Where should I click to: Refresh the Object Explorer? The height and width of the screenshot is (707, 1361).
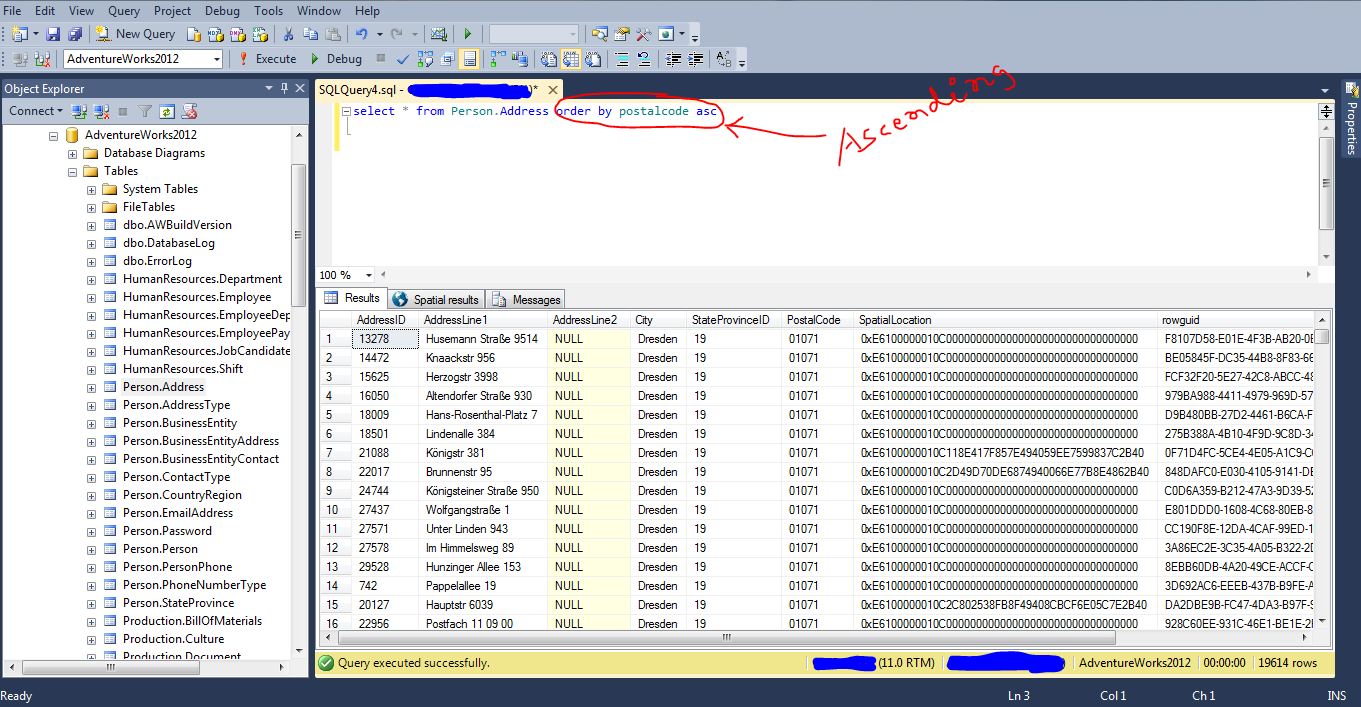pos(167,110)
